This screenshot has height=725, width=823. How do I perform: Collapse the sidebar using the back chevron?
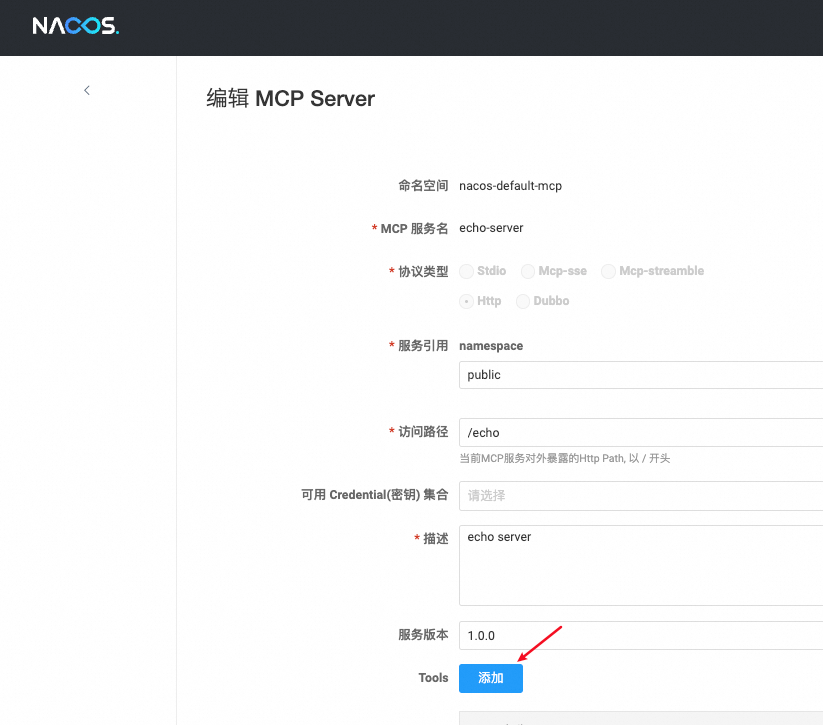point(86,90)
